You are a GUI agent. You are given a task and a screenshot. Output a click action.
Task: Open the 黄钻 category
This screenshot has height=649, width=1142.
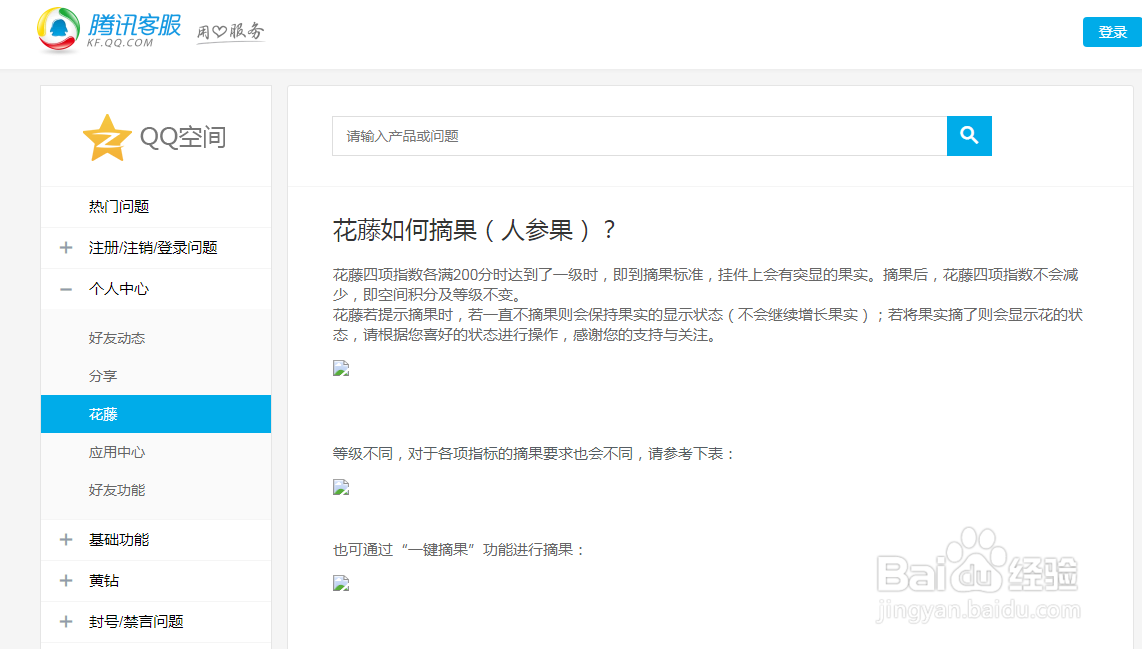[x=103, y=581]
